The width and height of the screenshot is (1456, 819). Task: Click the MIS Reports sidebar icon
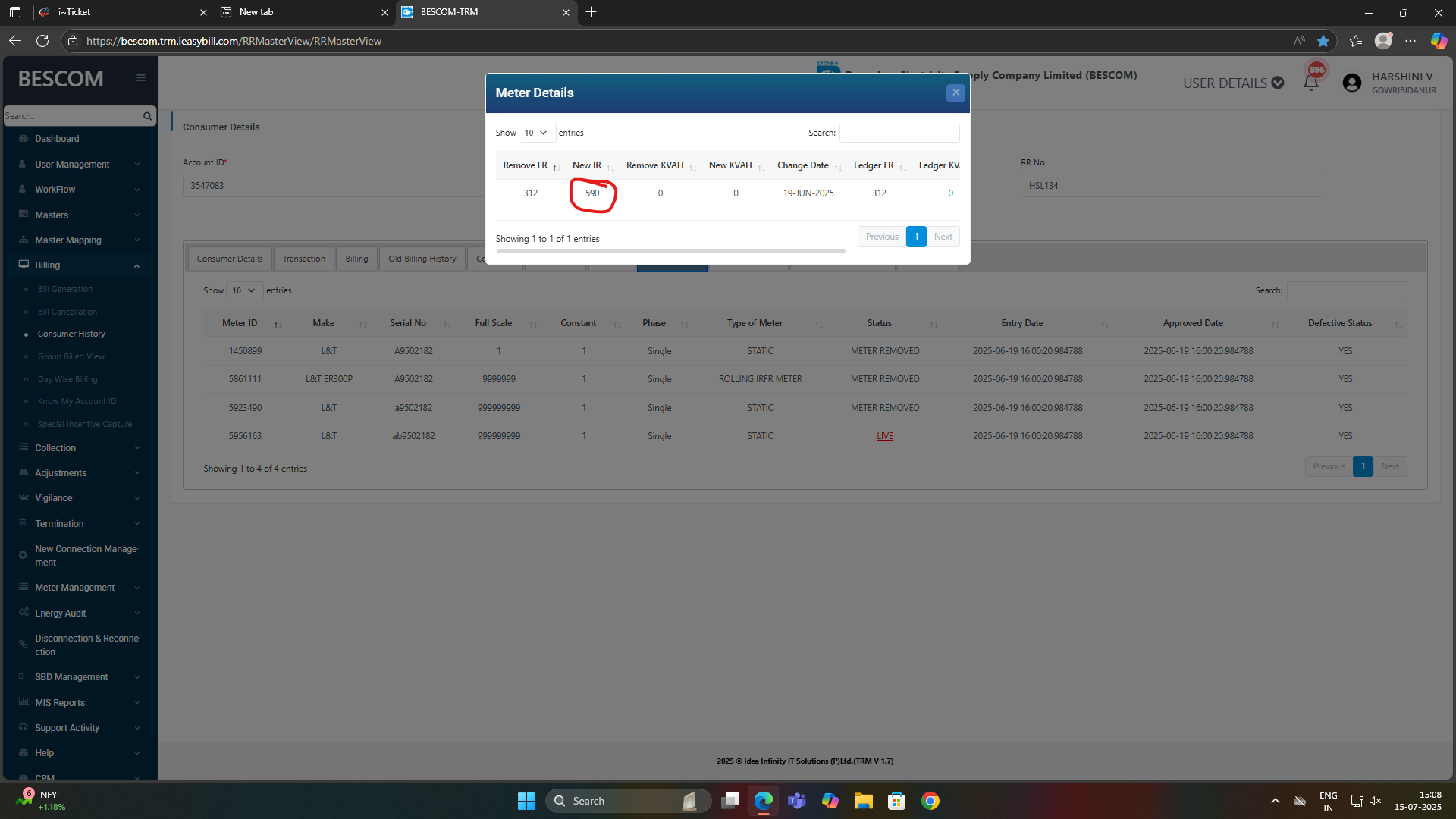click(x=23, y=702)
